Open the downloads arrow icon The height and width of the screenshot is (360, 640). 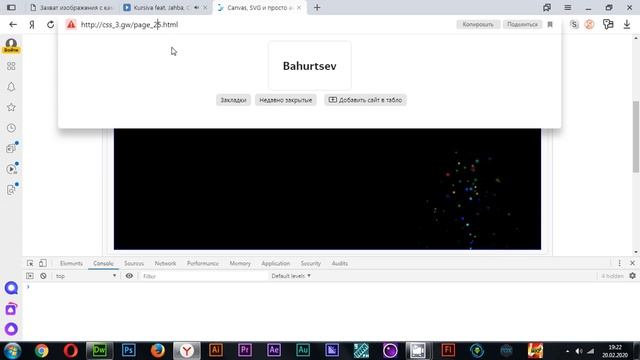click(x=627, y=24)
